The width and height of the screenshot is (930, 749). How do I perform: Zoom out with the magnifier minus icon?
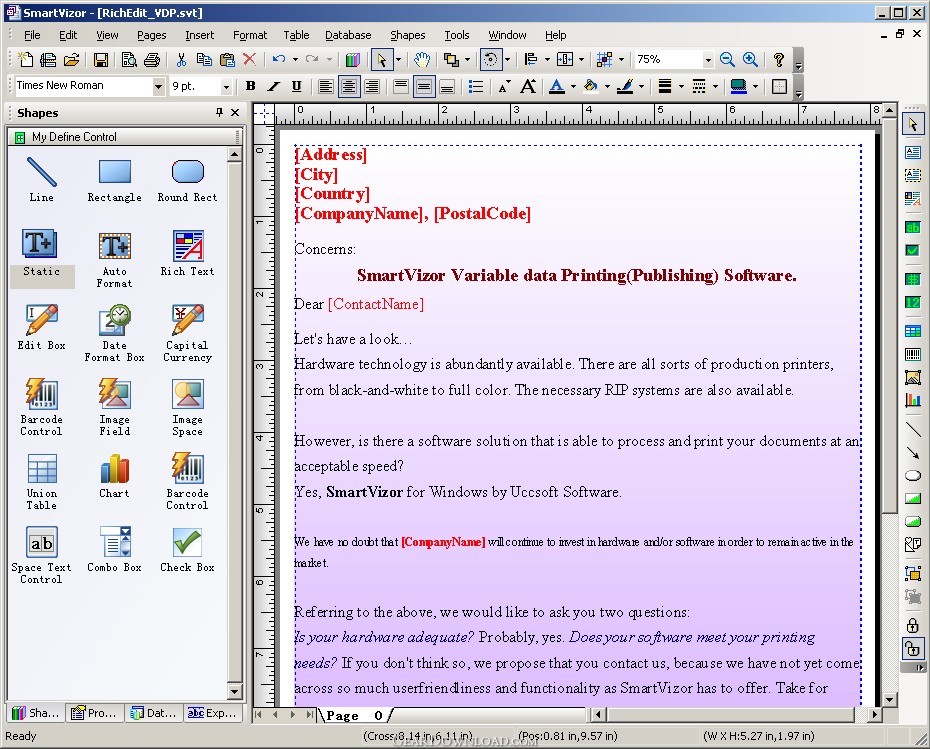click(727, 59)
